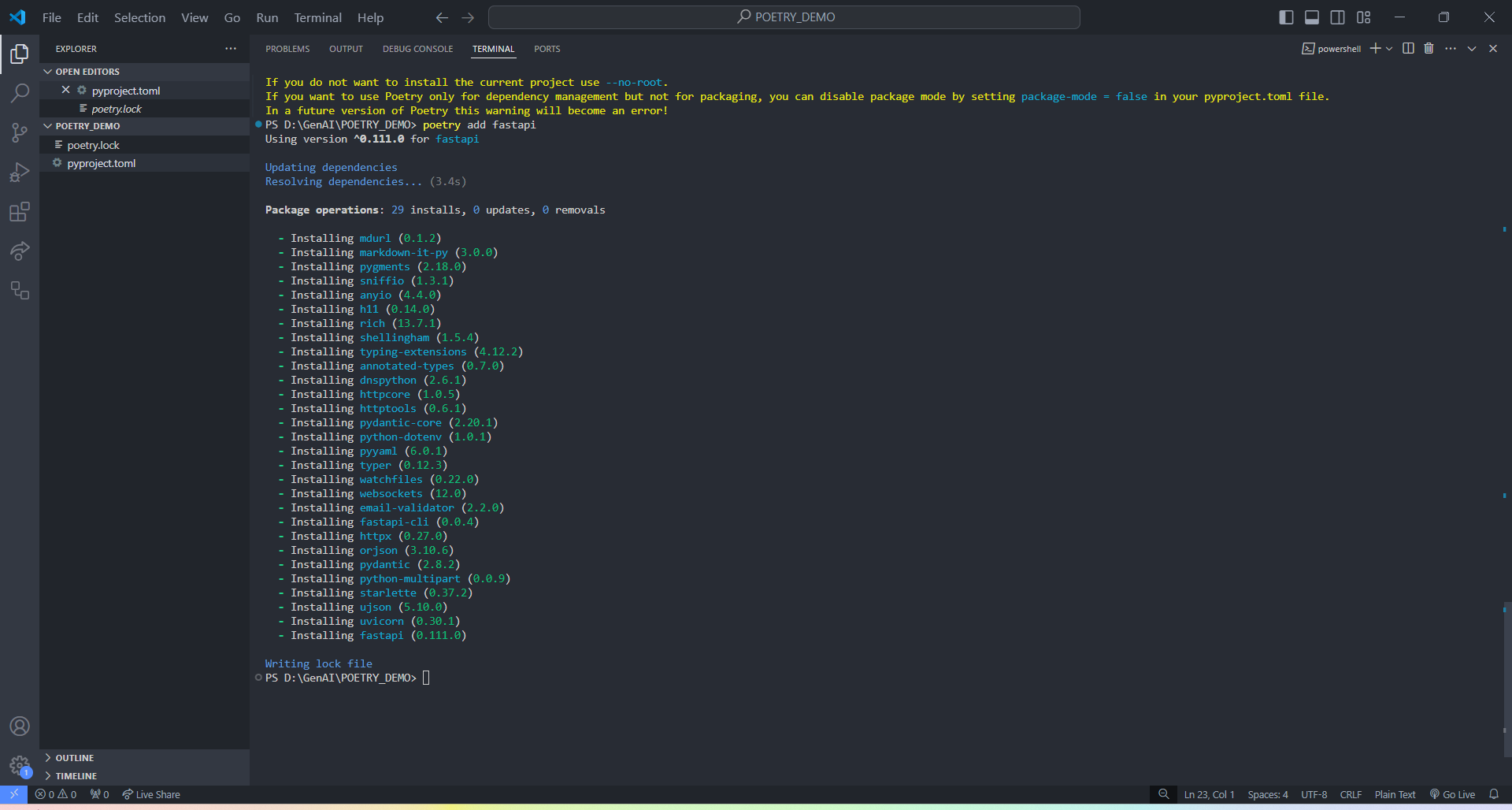The width and height of the screenshot is (1512, 810).
Task: Switch to the Debug Console tab
Action: [x=417, y=49]
